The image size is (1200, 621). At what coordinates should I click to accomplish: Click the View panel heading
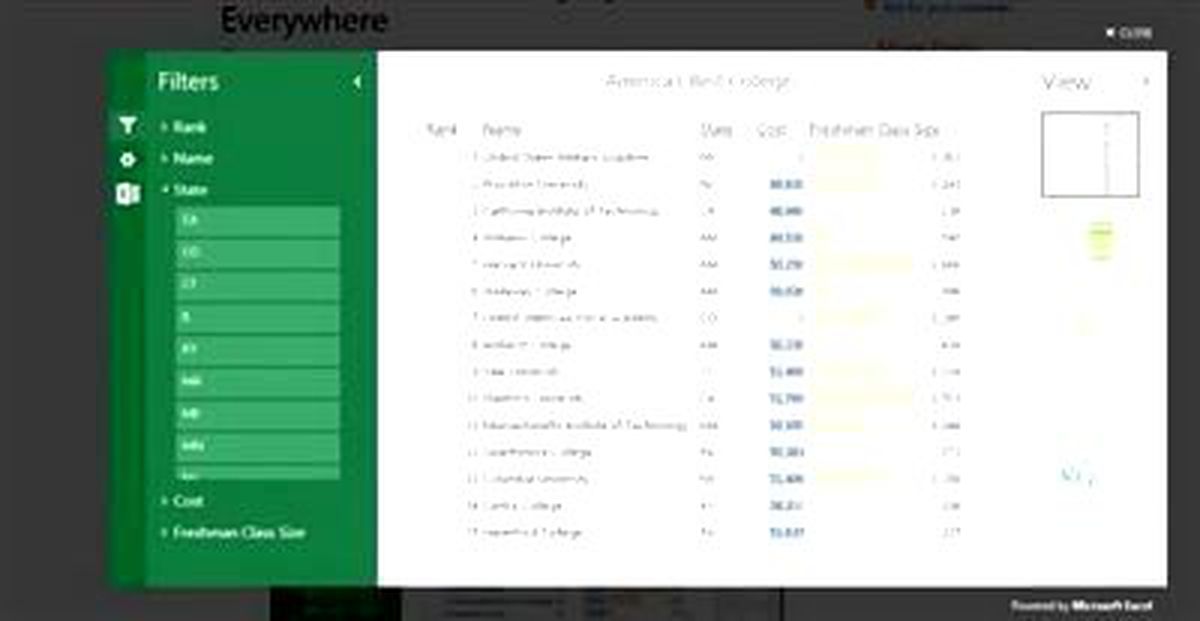pyautogui.click(x=1066, y=82)
